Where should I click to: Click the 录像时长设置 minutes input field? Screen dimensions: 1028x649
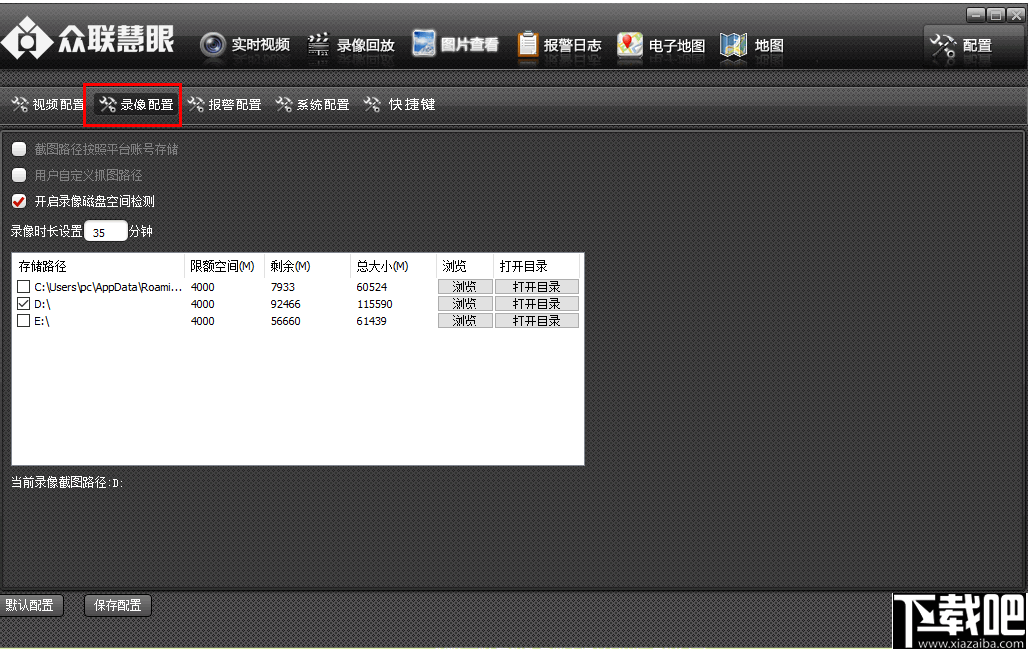[106, 231]
